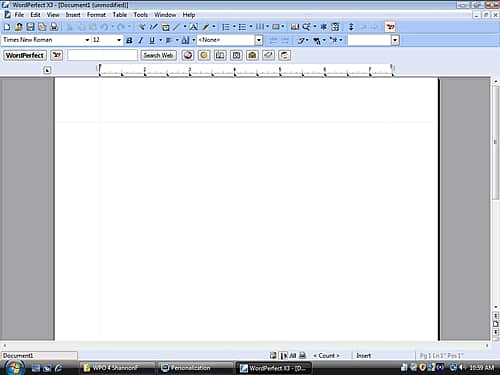Start numbered list with numbering icon

(x=226, y=27)
